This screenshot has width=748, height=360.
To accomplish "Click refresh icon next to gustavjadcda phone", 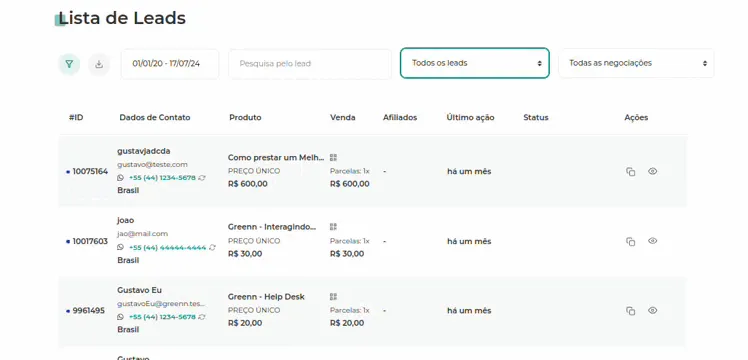I will point(202,177).
